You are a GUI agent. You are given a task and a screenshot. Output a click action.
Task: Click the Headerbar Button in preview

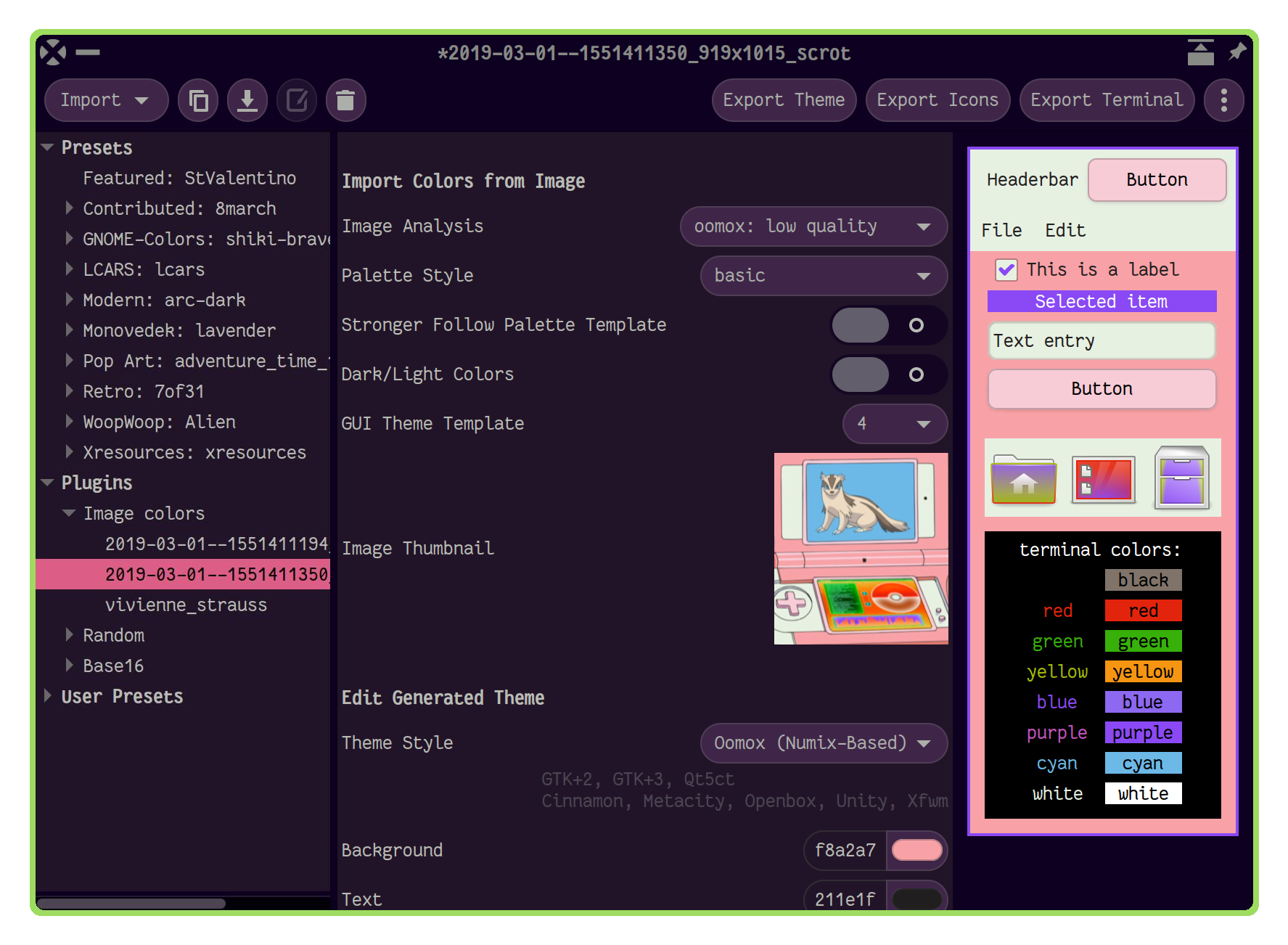click(x=1157, y=180)
